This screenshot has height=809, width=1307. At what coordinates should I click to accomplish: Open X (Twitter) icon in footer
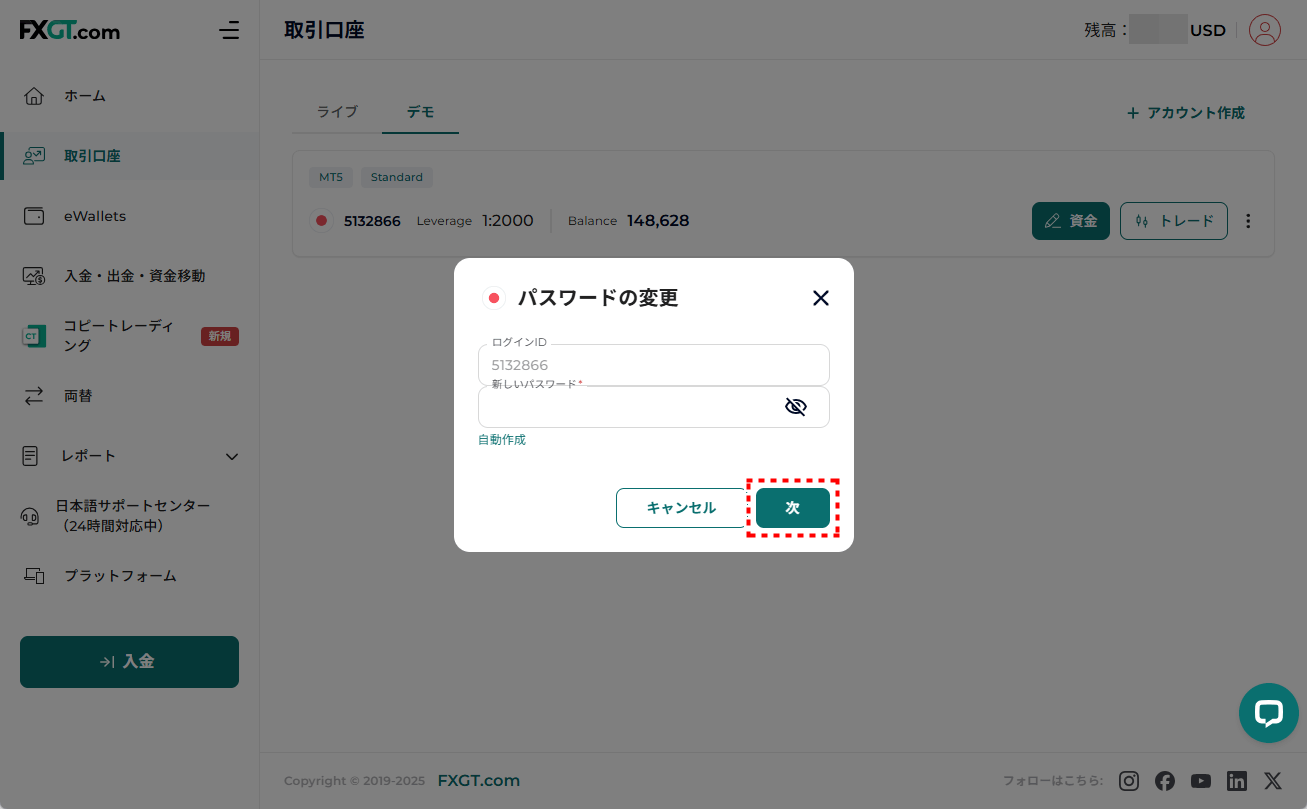pyautogui.click(x=1272, y=781)
